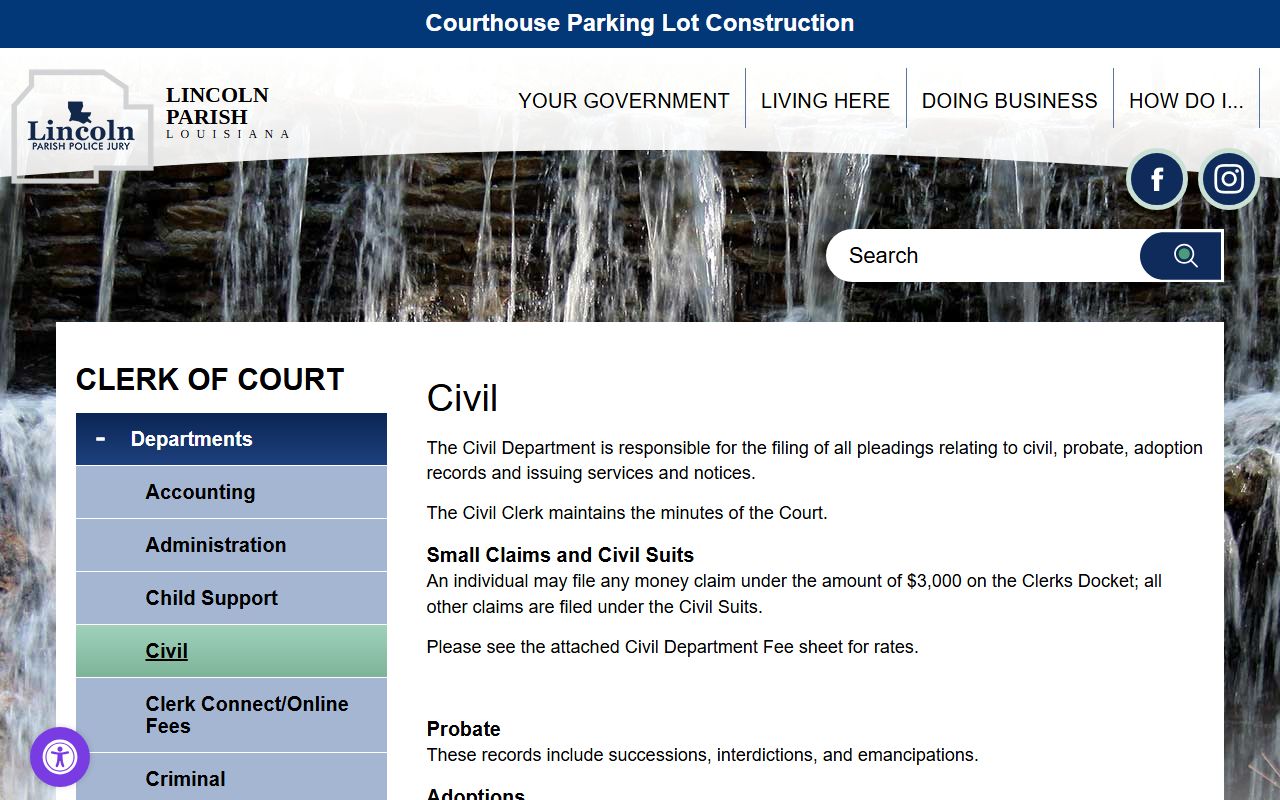Screen dimensions: 1280x800
Task: Open the Child Support department link
Action: point(231,598)
